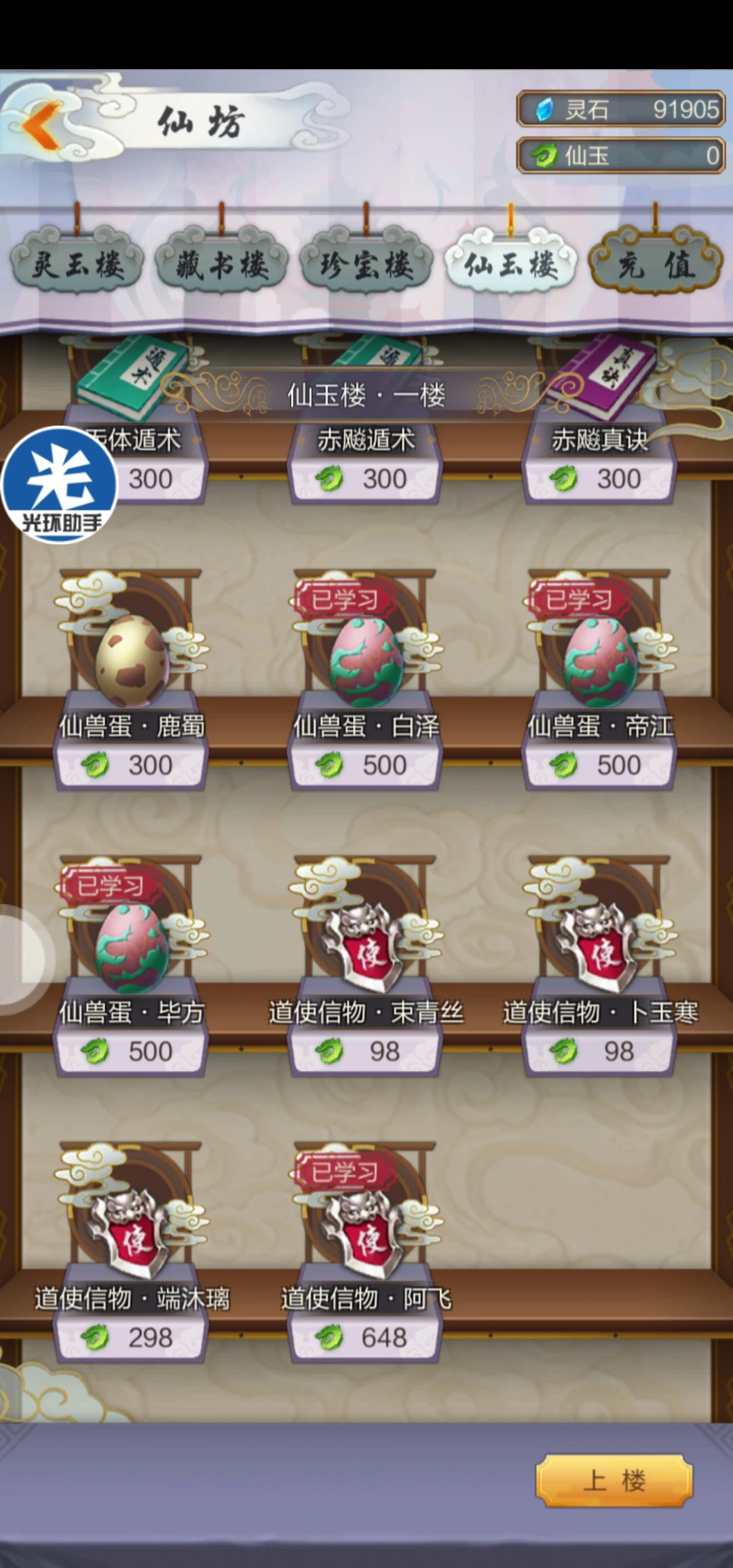Tap the orange back arrow icon
The image size is (733, 1568).
pyautogui.click(x=42, y=124)
